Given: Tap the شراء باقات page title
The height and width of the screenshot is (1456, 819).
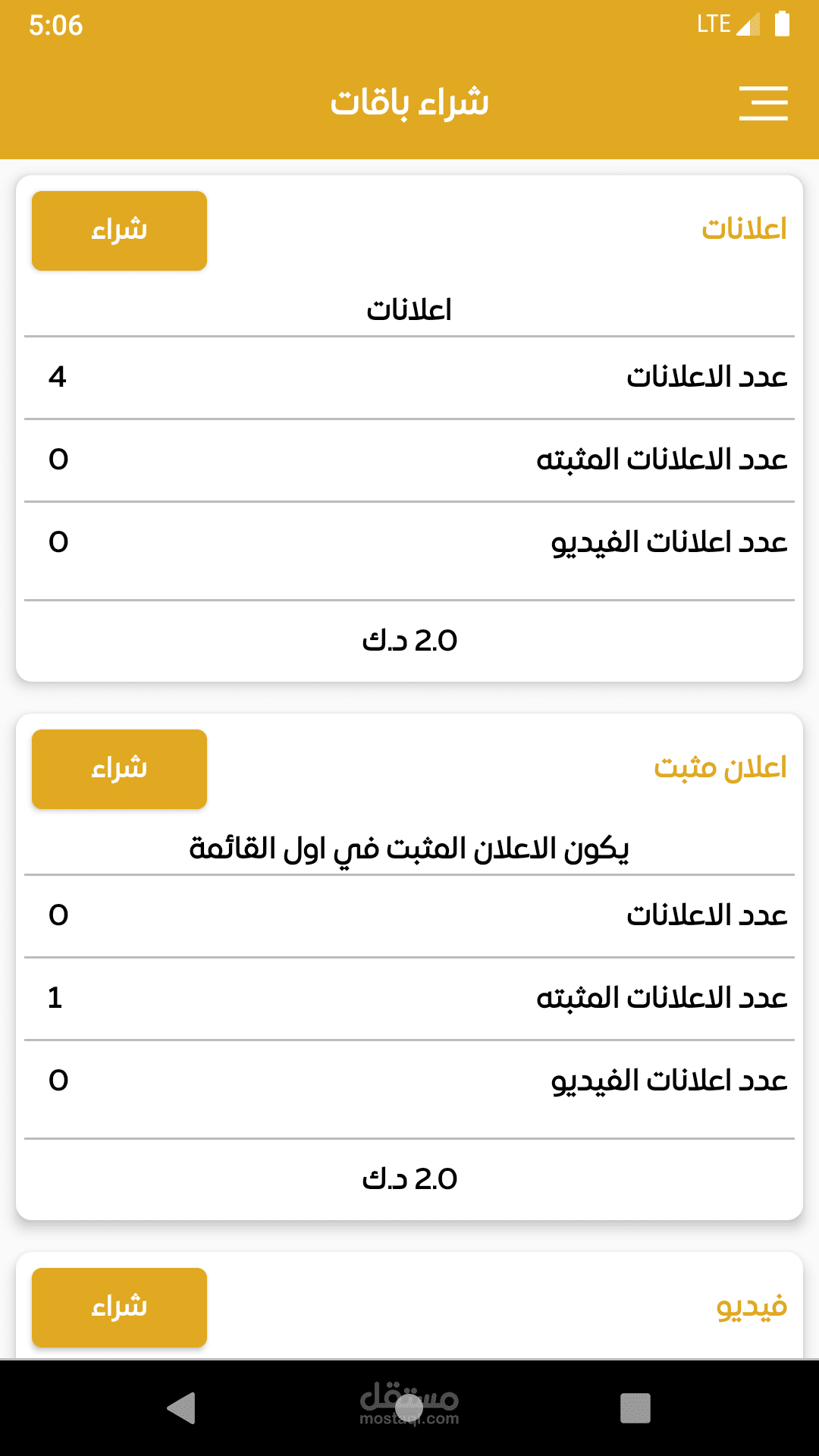Looking at the screenshot, I should (409, 102).
